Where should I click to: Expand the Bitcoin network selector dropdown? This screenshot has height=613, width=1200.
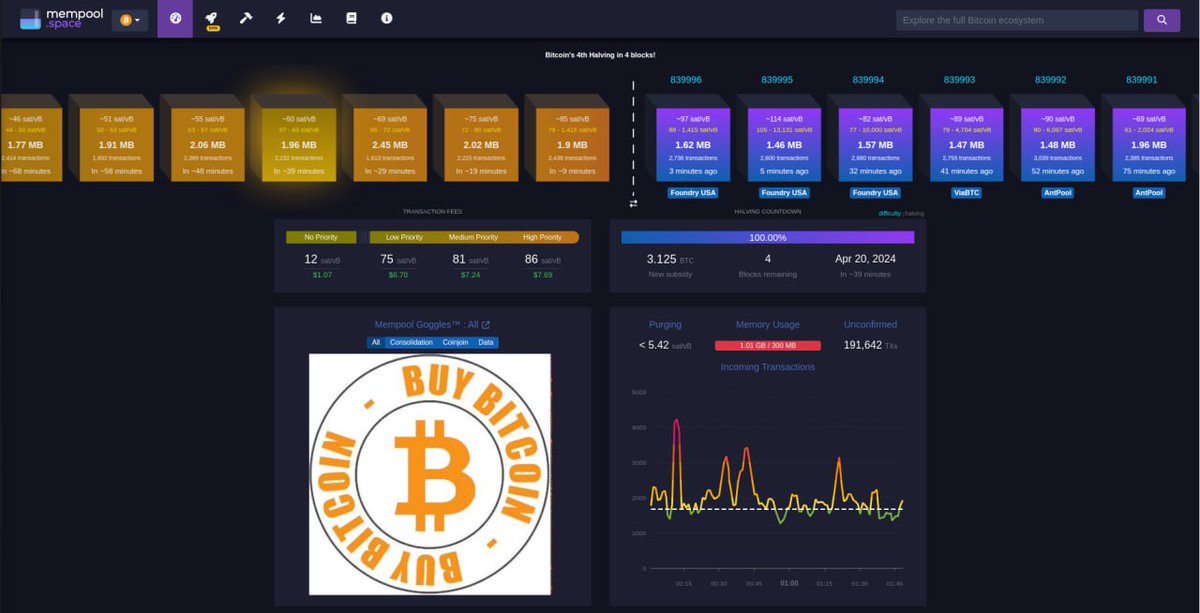[x=130, y=20]
